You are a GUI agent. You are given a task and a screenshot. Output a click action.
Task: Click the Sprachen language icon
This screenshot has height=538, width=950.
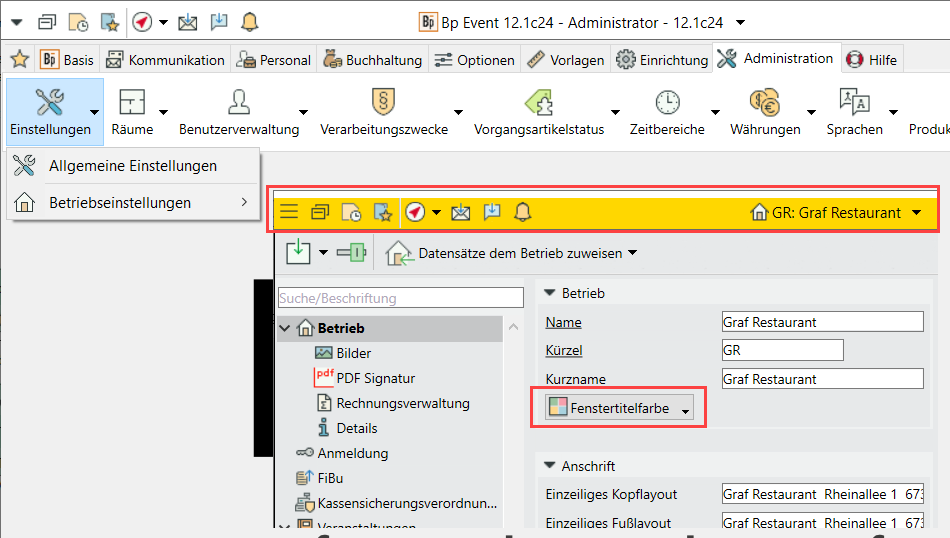[854, 102]
